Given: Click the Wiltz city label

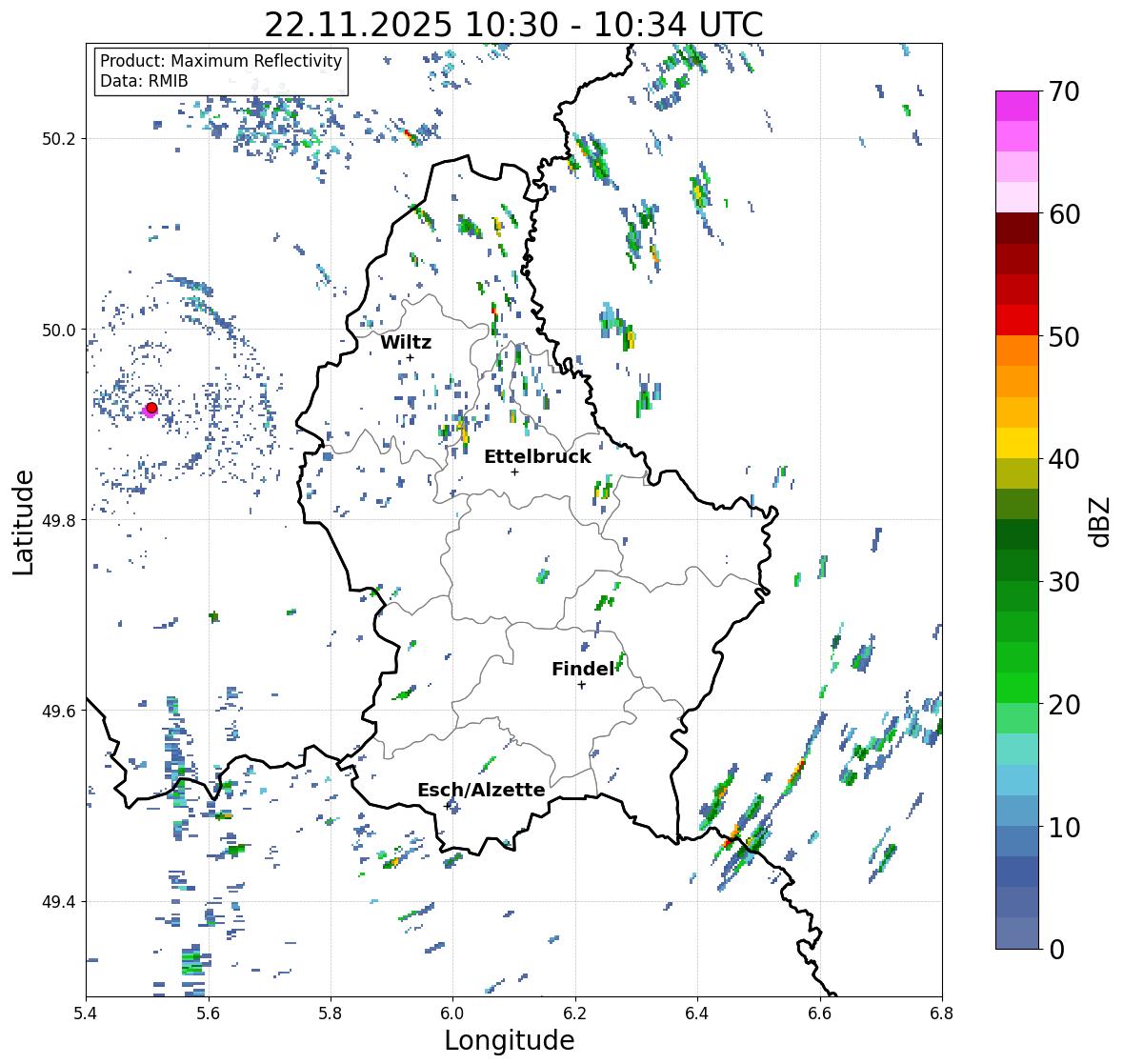Looking at the screenshot, I should click(406, 342).
